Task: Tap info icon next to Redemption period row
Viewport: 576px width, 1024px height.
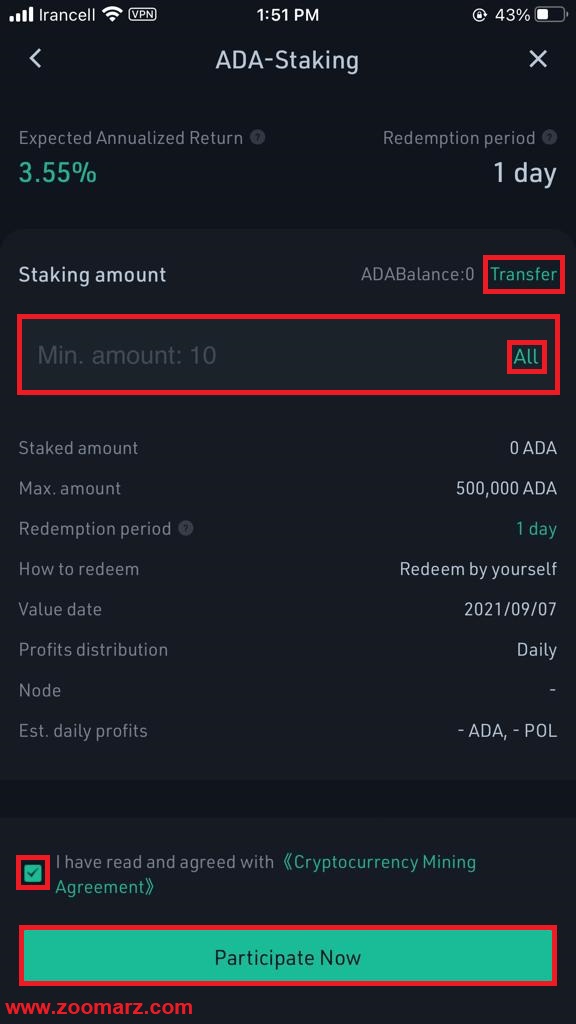Action: click(x=186, y=528)
